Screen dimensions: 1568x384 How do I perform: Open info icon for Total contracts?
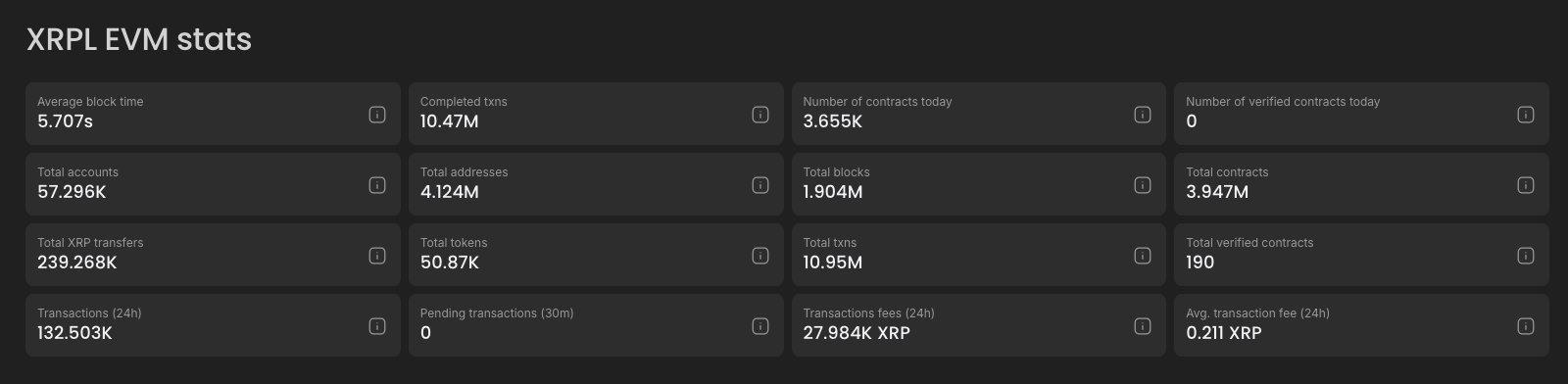[1526, 185]
